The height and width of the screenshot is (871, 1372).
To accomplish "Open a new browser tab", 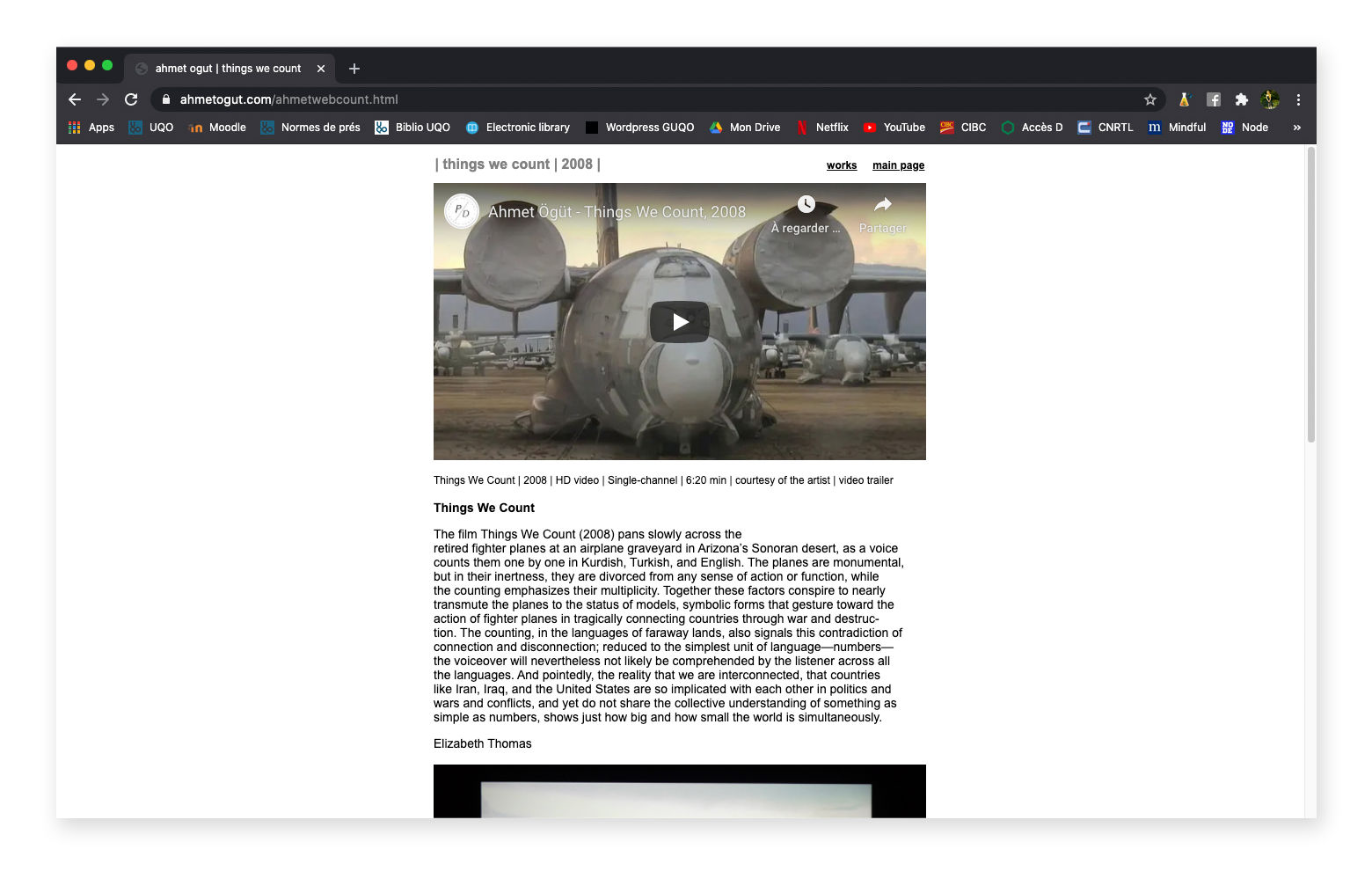I will click(354, 69).
